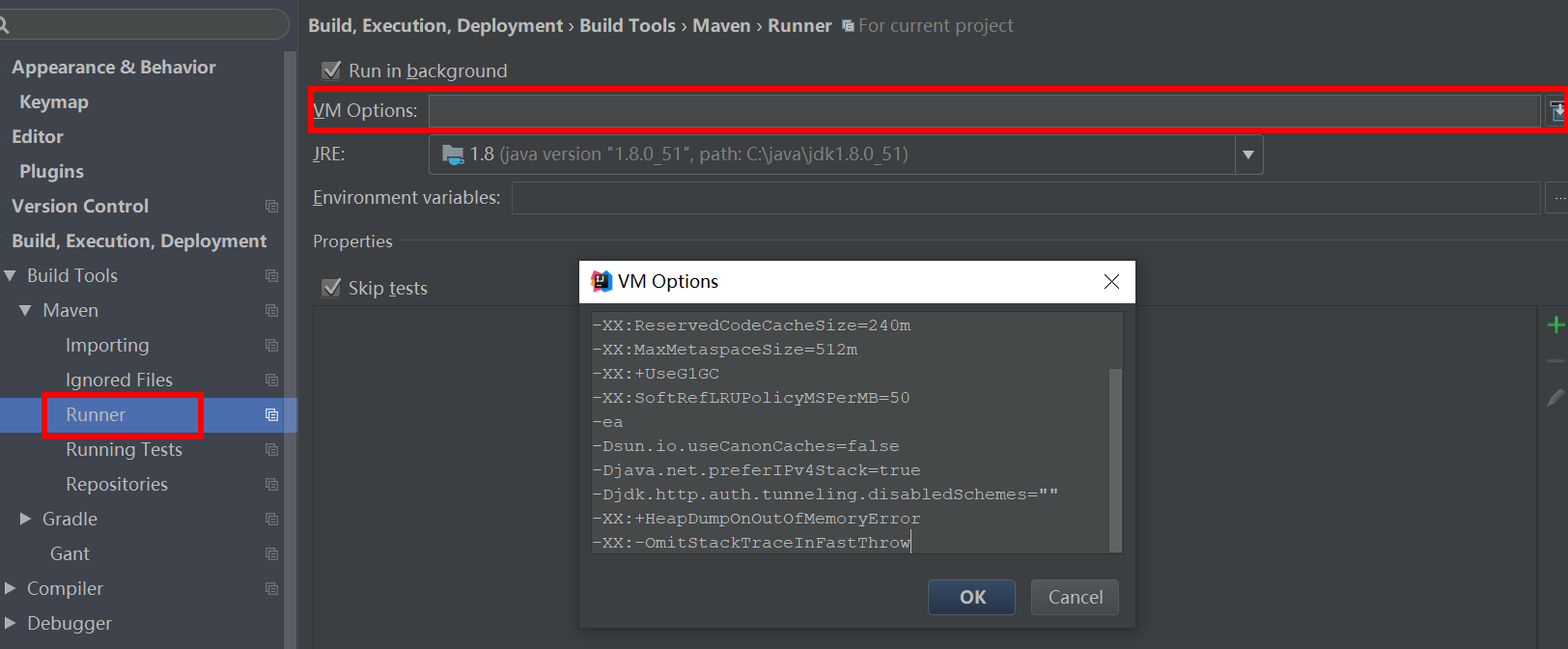Click the -Djdk.http.auth.tunneling.disabledSchemes line
The height and width of the screenshot is (649, 1568).
(x=826, y=494)
